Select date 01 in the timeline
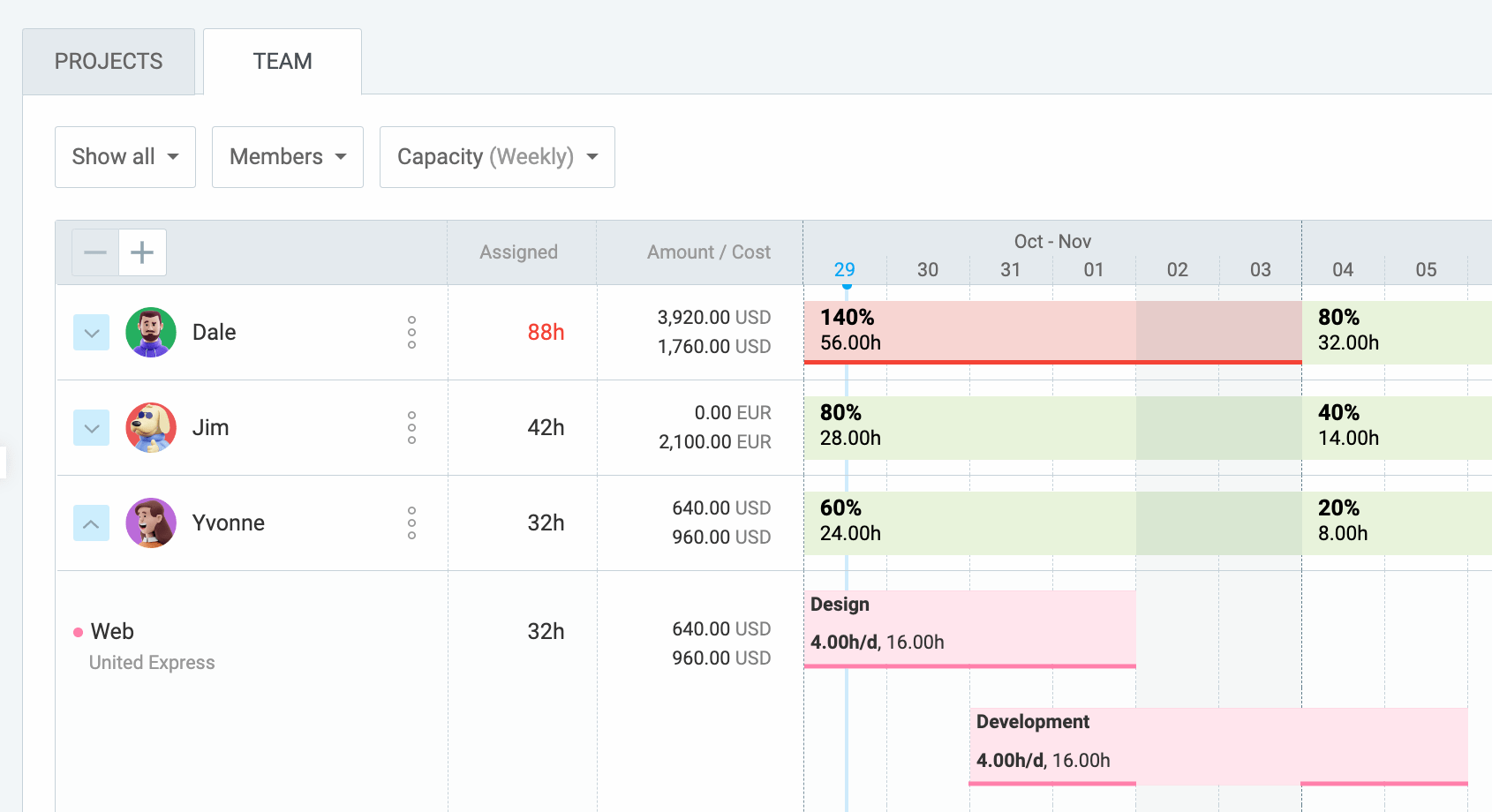 [x=1094, y=270]
